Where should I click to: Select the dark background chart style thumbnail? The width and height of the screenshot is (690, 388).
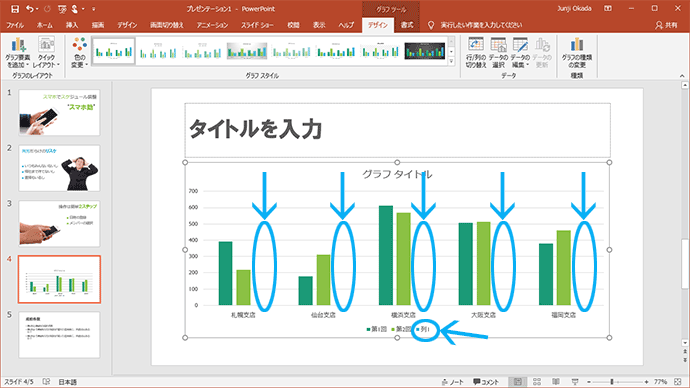425,51
